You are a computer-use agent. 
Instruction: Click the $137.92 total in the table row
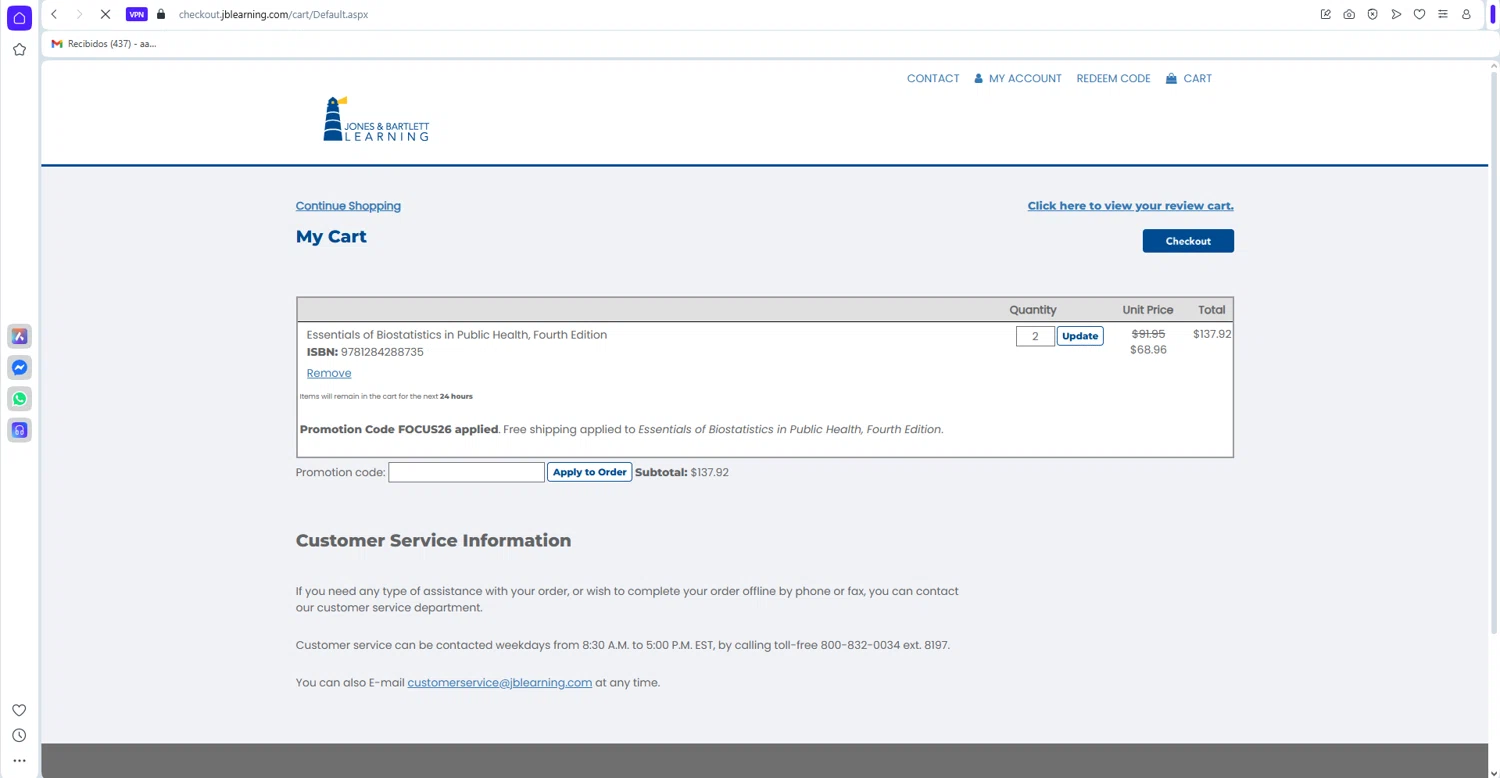(x=1212, y=334)
